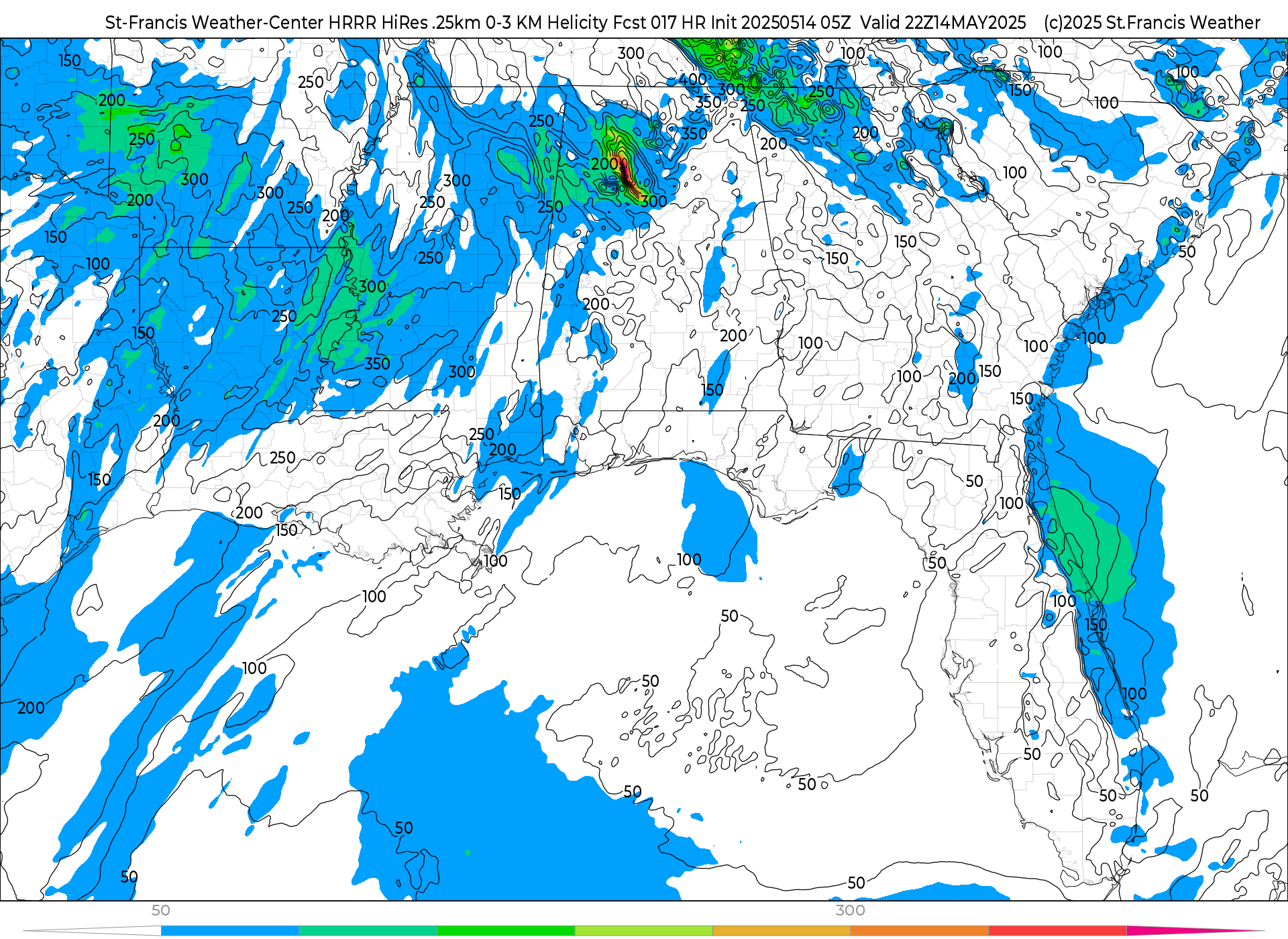This screenshot has height=939, width=1288.
Task: Click the gray '300' legend label
Action: (x=850, y=911)
